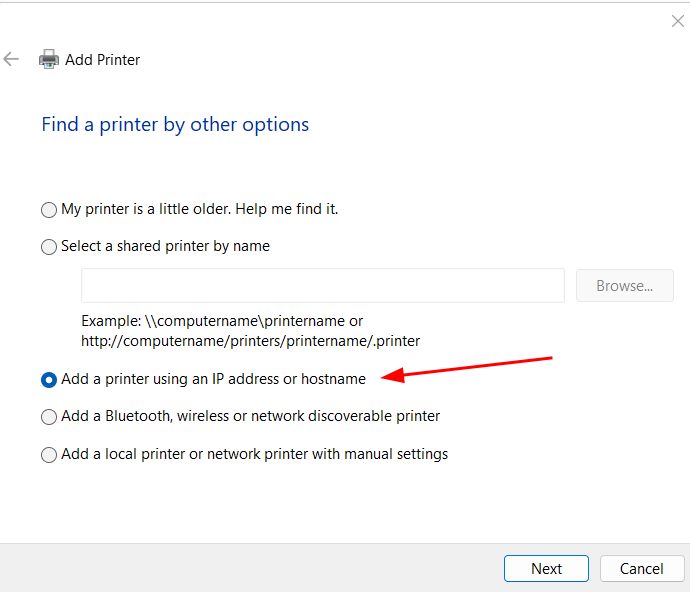Click the 'Add Printer' title text
This screenshot has width=690, height=592.
(x=103, y=60)
